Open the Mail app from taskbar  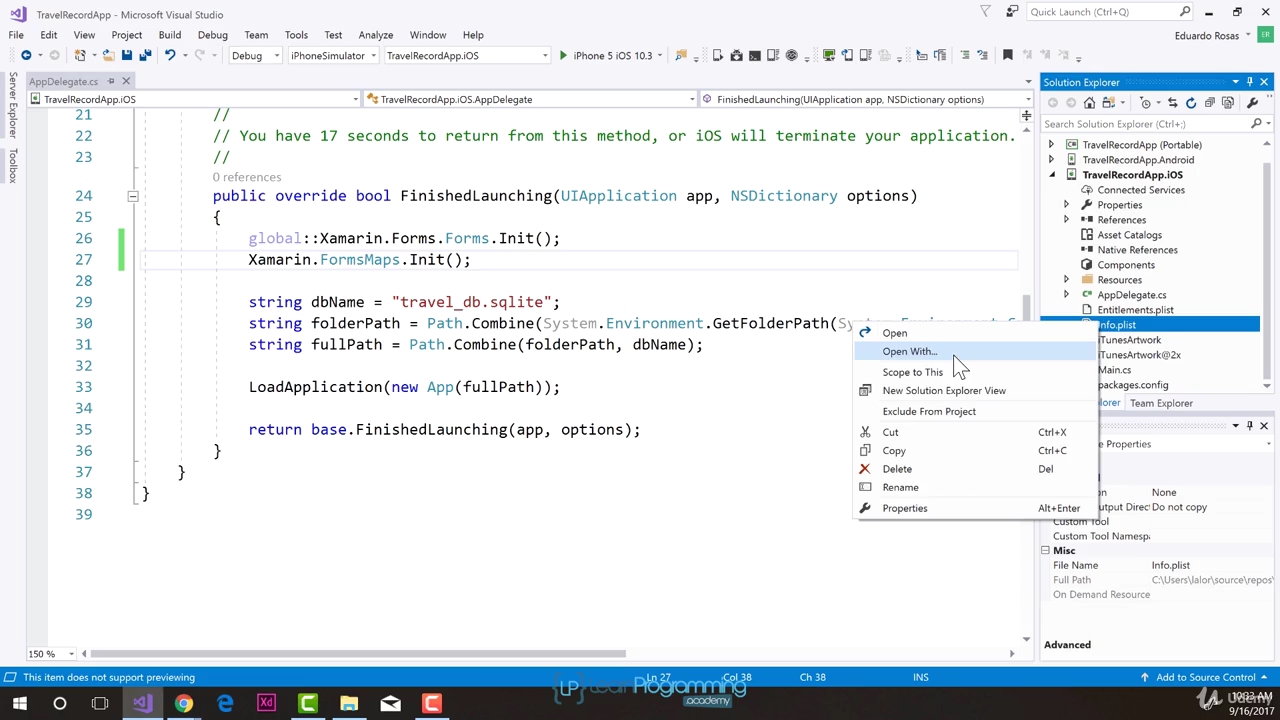[x=390, y=704]
